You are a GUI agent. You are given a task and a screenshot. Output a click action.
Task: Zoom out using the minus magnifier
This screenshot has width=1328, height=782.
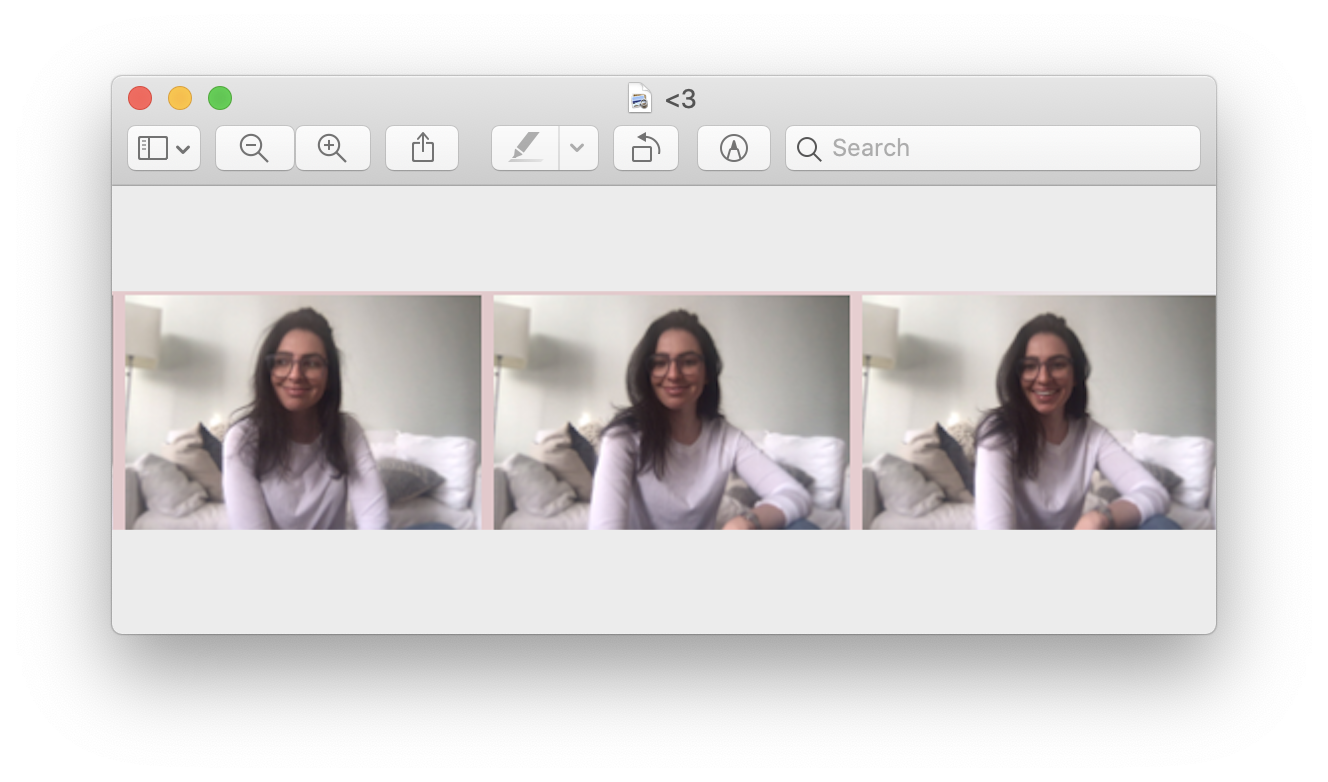pos(254,148)
